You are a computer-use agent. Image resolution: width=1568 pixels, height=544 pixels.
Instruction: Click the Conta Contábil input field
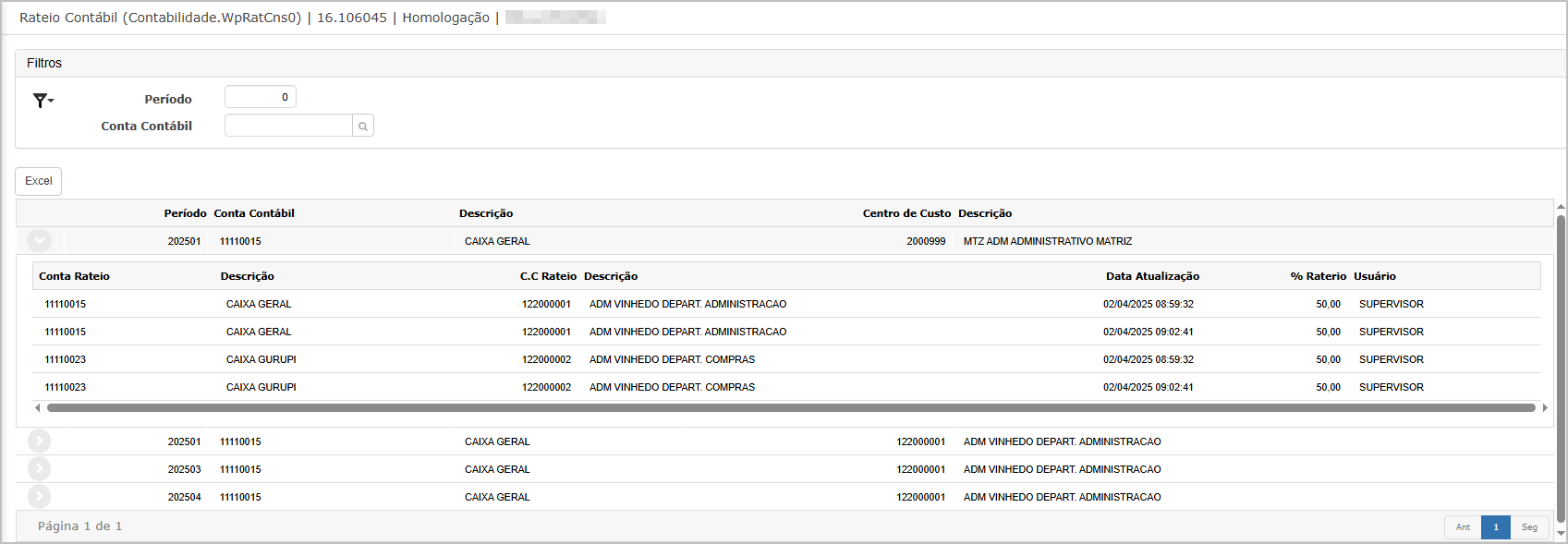(288, 126)
